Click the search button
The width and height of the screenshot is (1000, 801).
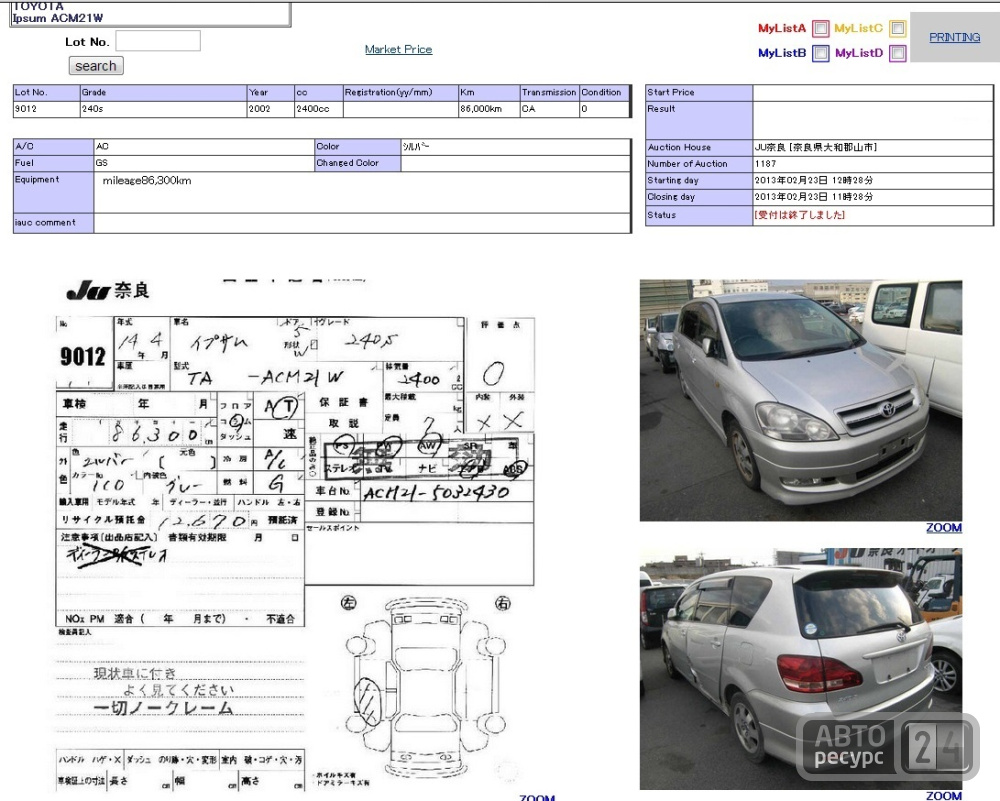coord(96,66)
